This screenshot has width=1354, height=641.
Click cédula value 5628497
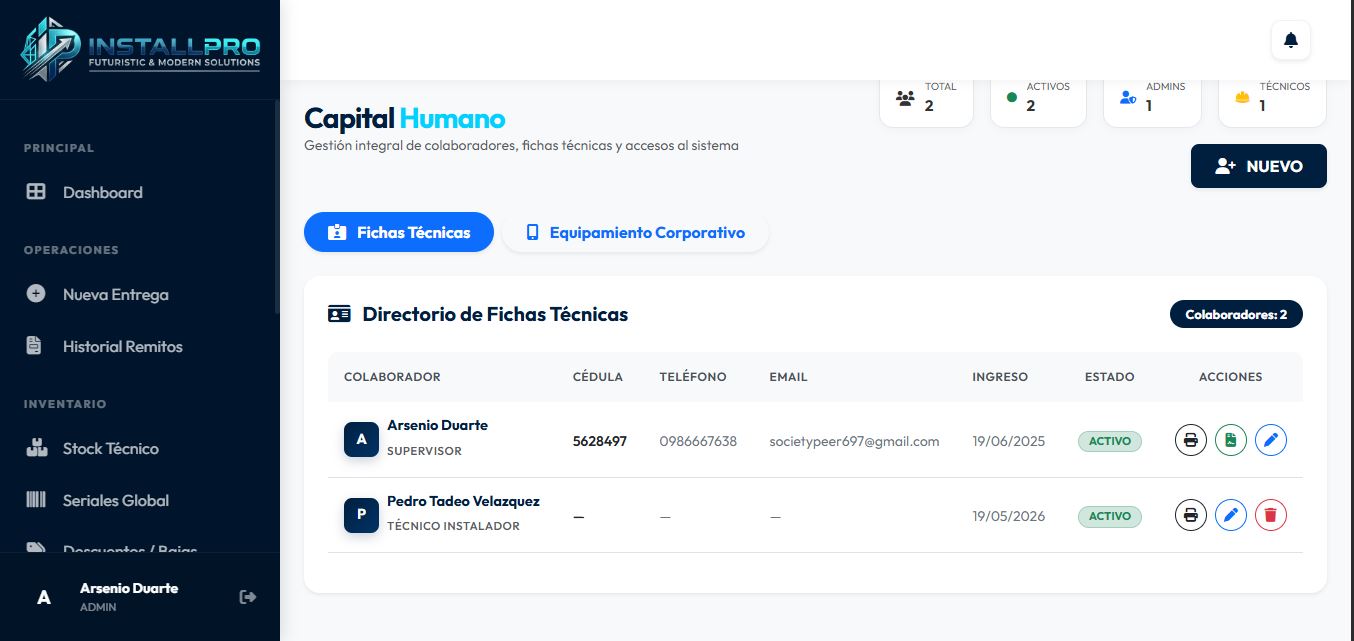600,441
